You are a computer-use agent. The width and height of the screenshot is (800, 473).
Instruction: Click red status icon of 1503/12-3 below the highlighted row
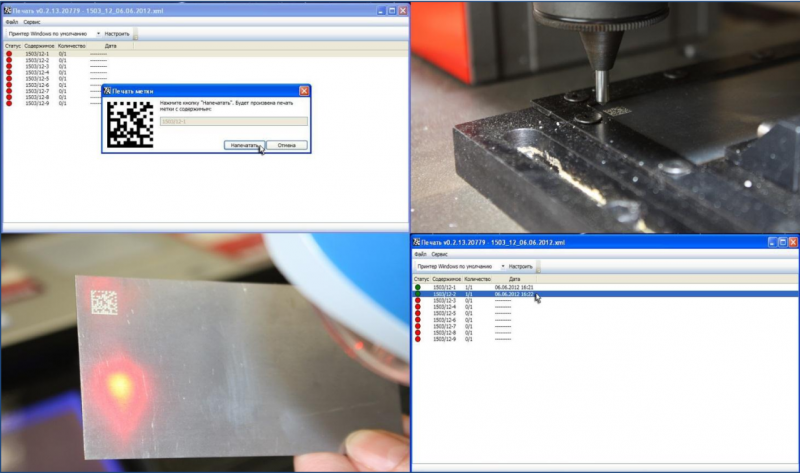[x=417, y=300]
